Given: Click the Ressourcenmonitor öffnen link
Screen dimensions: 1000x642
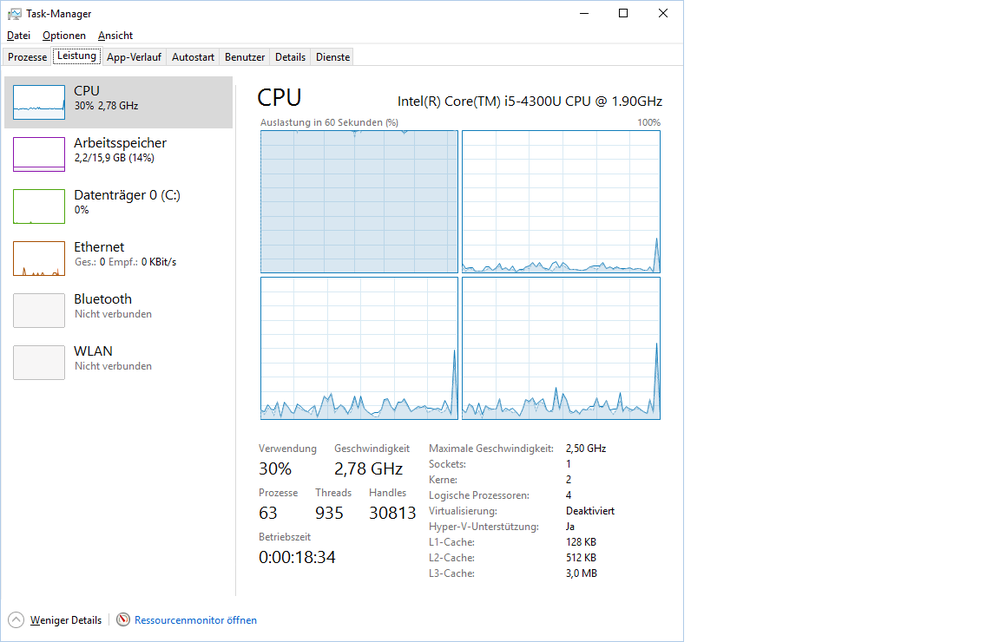Looking at the screenshot, I should (195, 620).
